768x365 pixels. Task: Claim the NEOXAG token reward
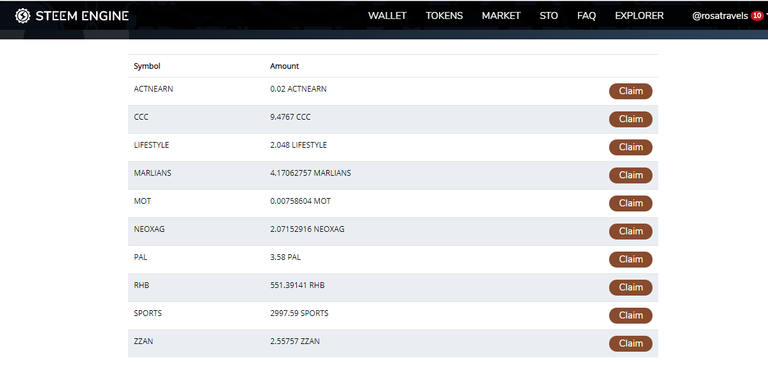(630, 231)
